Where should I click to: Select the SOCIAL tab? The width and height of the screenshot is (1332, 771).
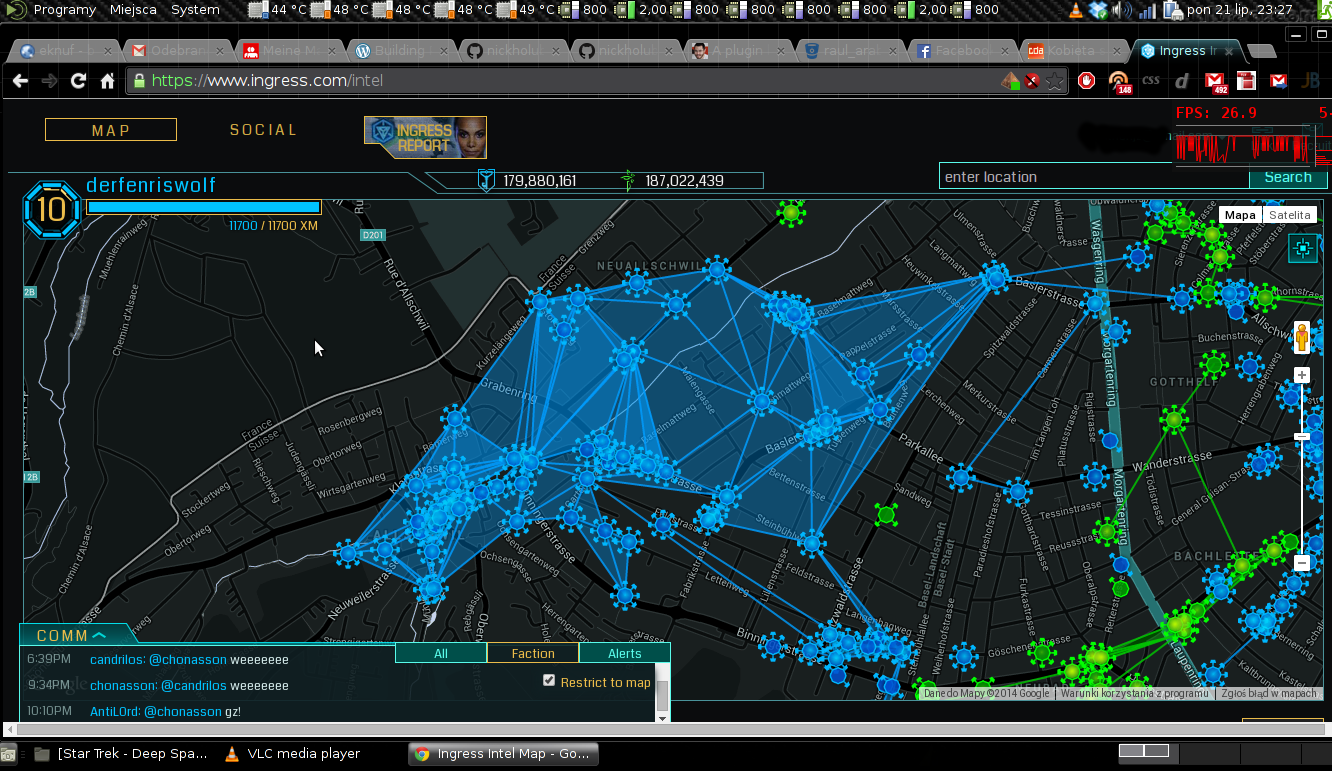[264, 130]
